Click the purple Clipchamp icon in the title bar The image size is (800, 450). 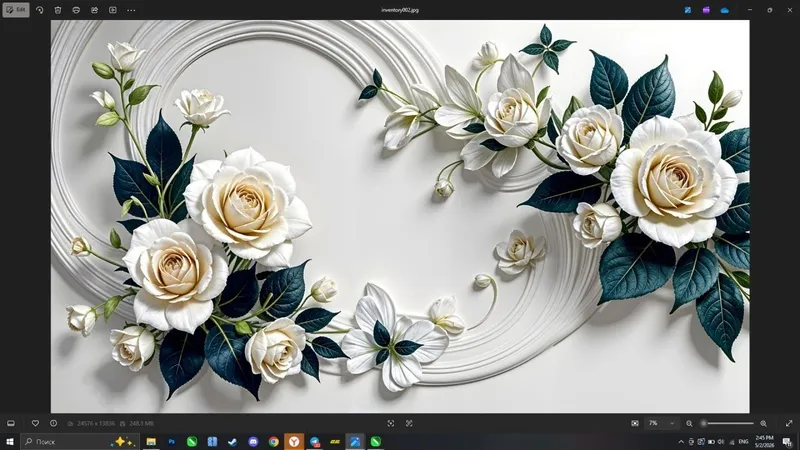(x=706, y=10)
